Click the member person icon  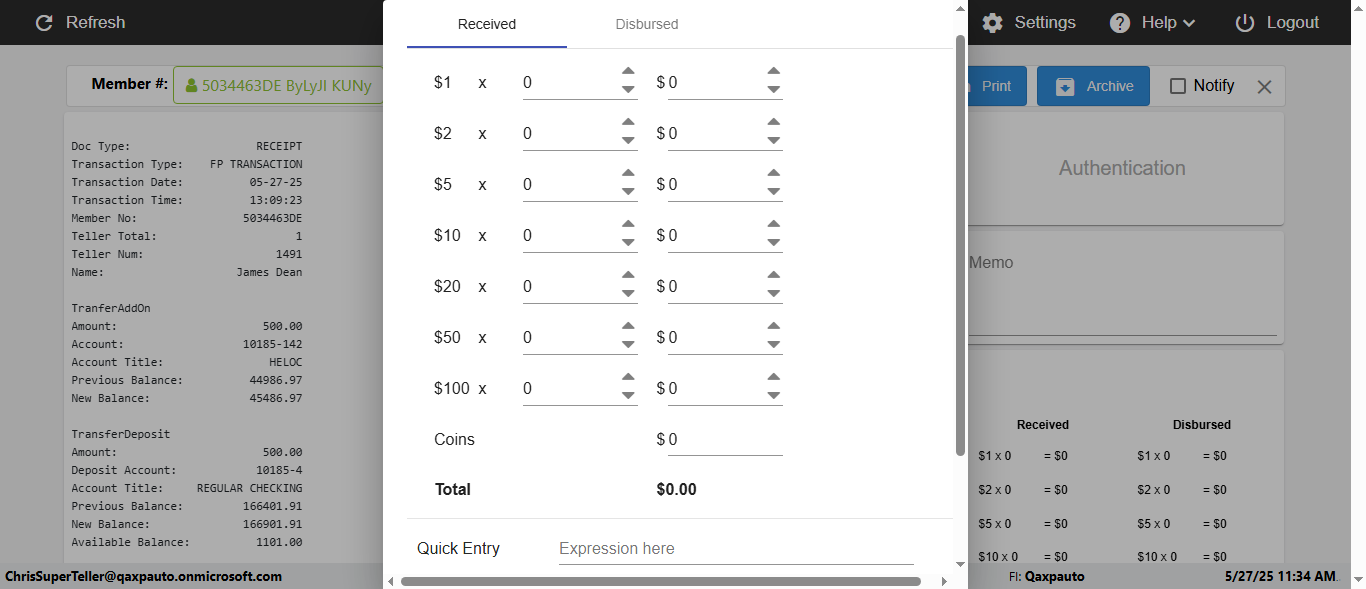[x=191, y=86]
